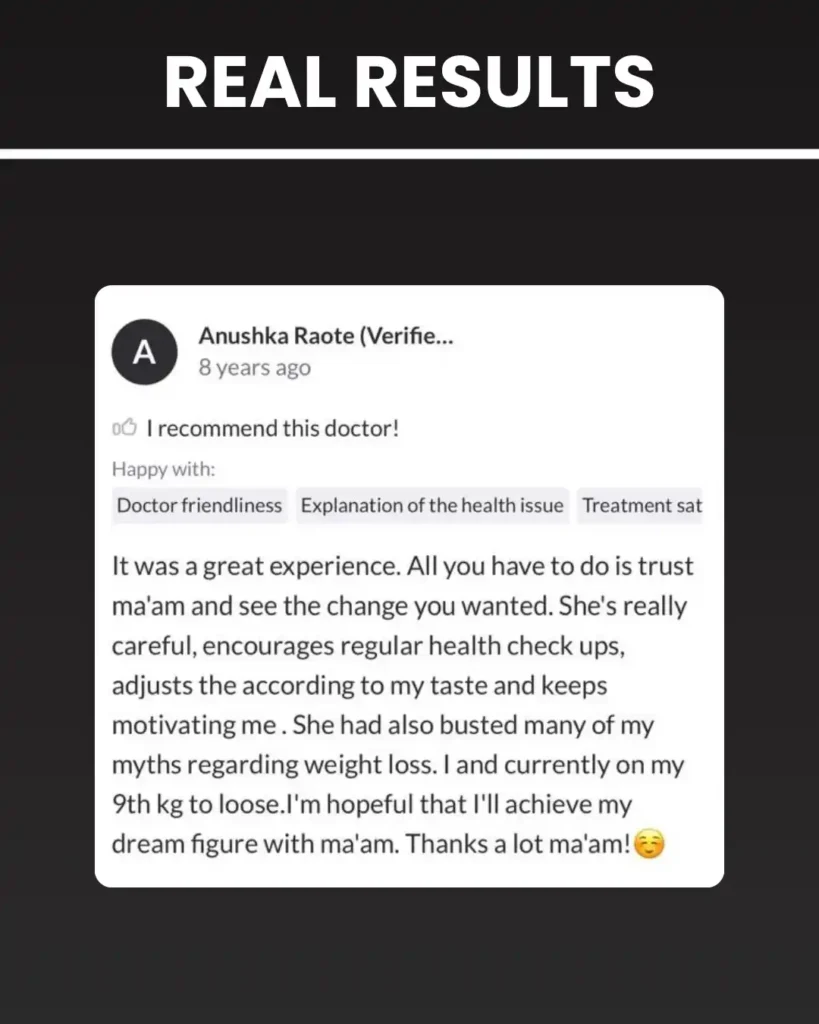Click the smiling emoji ending the review
This screenshot has height=1024, width=819.
click(649, 845)
